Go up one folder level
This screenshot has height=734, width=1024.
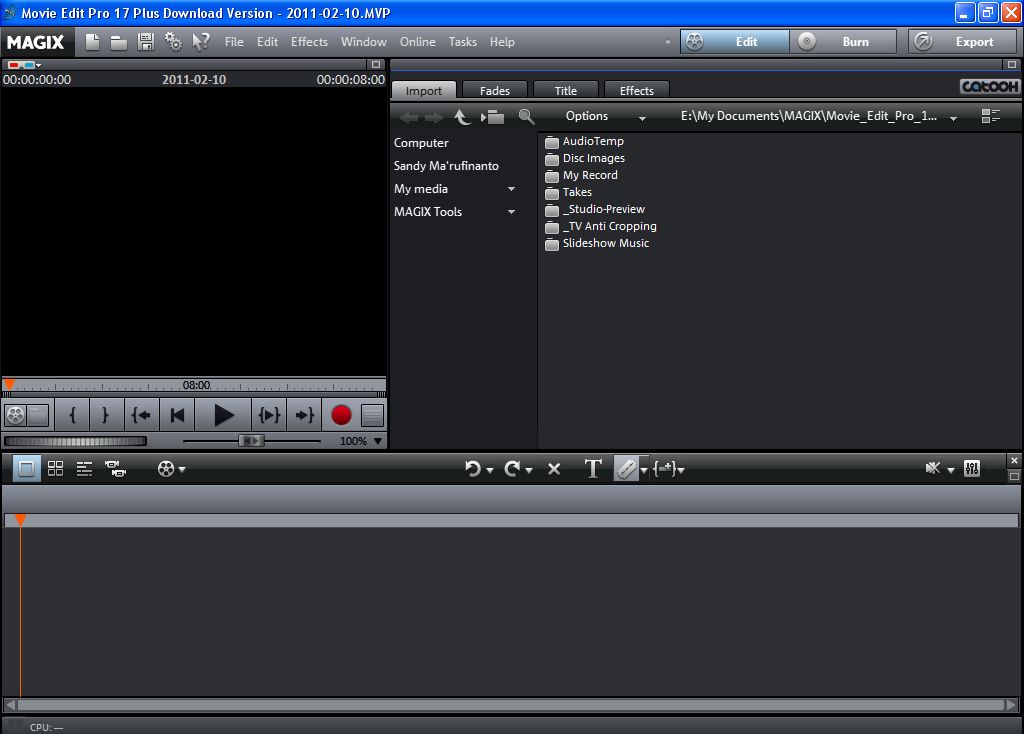462,117
